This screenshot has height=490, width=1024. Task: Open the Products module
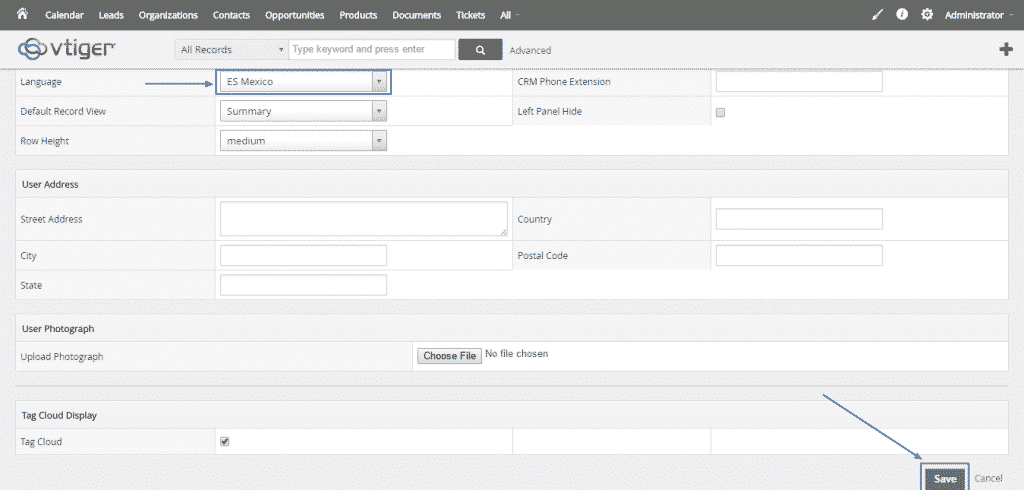tap(358, 15)
